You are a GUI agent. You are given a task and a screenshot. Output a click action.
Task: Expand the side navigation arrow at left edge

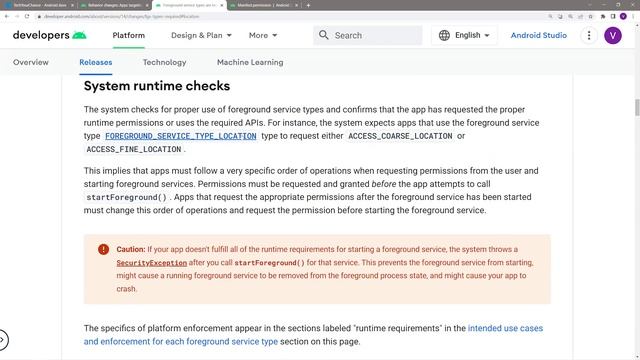(x=2, y=340)
